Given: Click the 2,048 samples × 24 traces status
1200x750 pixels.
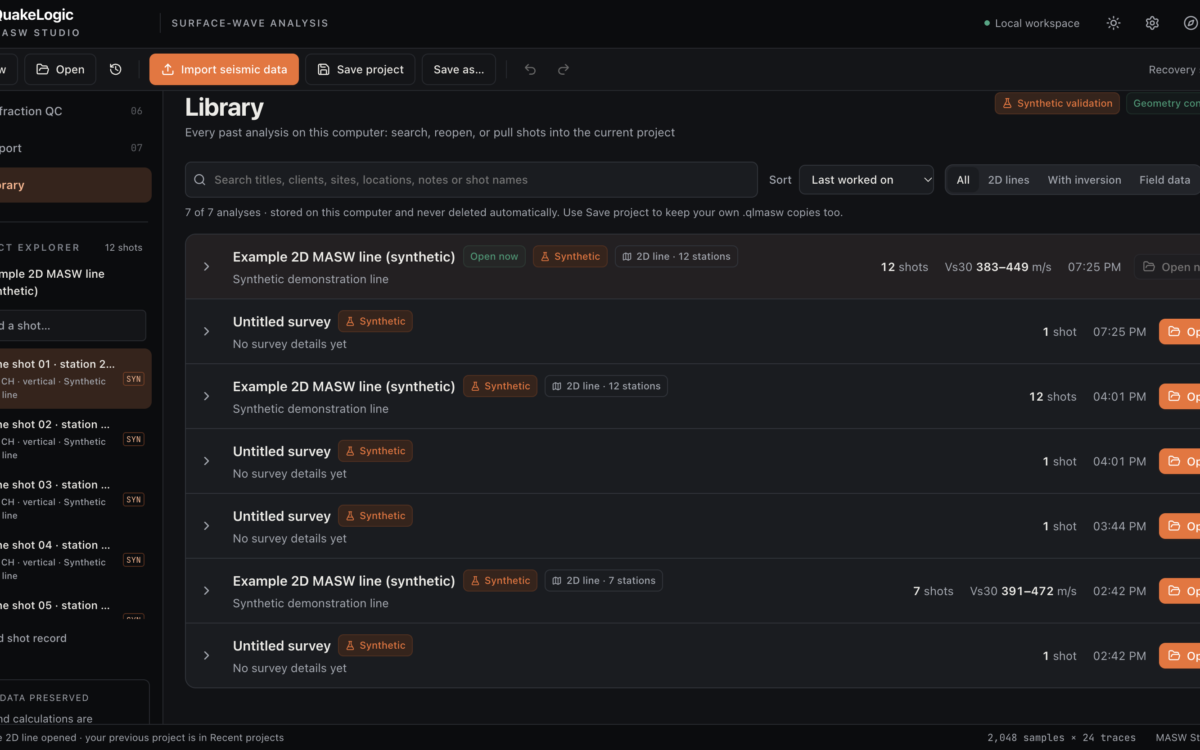Looking at the screenshot, I should tap(1061, 738).
